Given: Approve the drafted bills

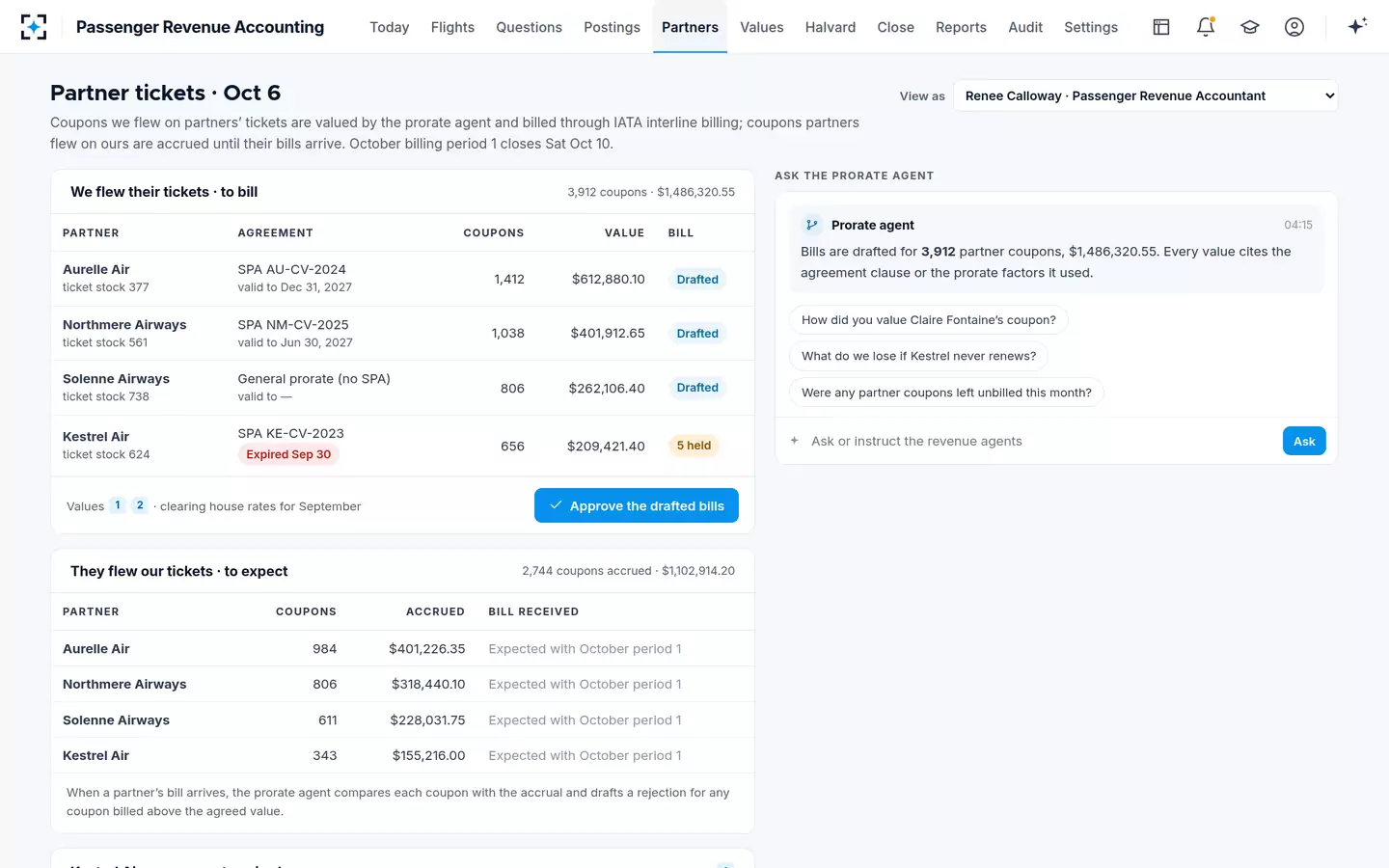Looking at the screenshot, I should (x=637, y=505).
